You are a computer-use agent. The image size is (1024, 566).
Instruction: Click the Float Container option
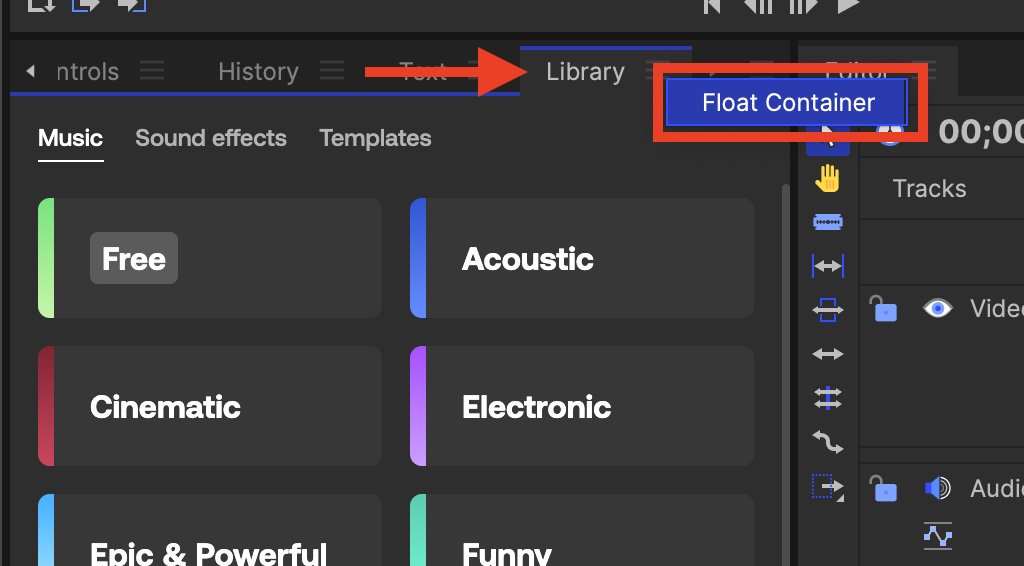pos(788,102)
